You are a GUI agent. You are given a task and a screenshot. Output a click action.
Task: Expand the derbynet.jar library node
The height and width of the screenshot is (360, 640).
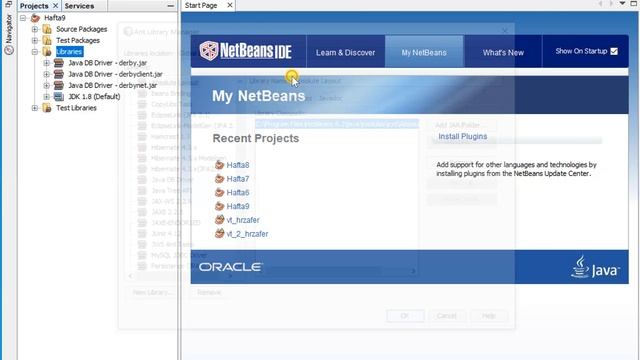(46, 85)
